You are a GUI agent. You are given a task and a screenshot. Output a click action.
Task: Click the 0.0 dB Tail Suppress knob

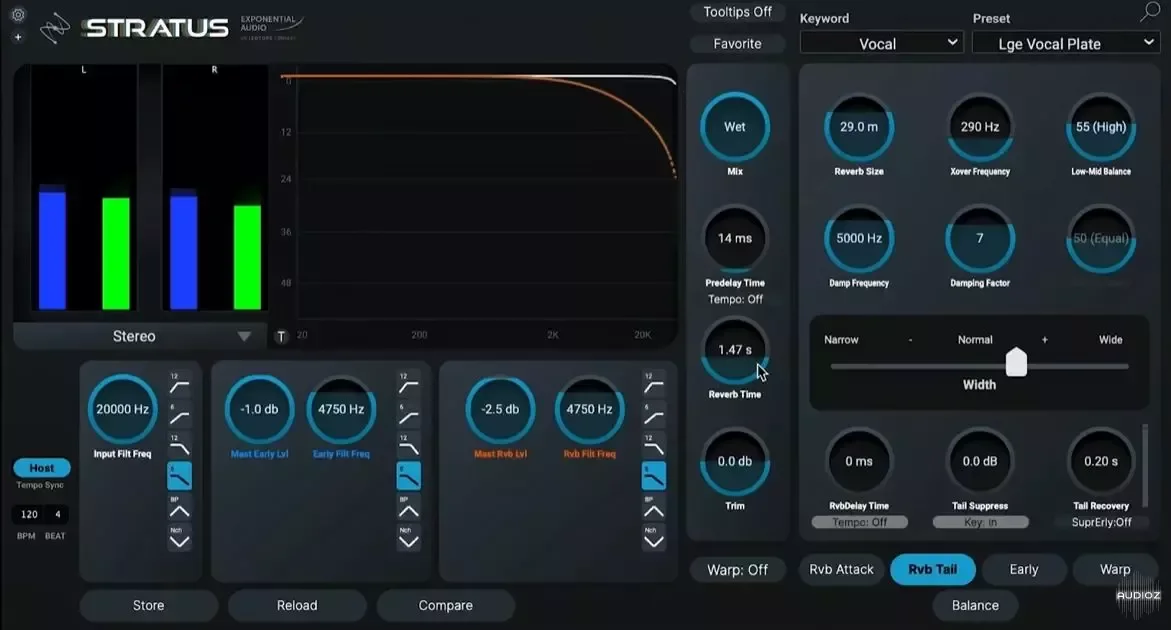[x=980, y=461]
